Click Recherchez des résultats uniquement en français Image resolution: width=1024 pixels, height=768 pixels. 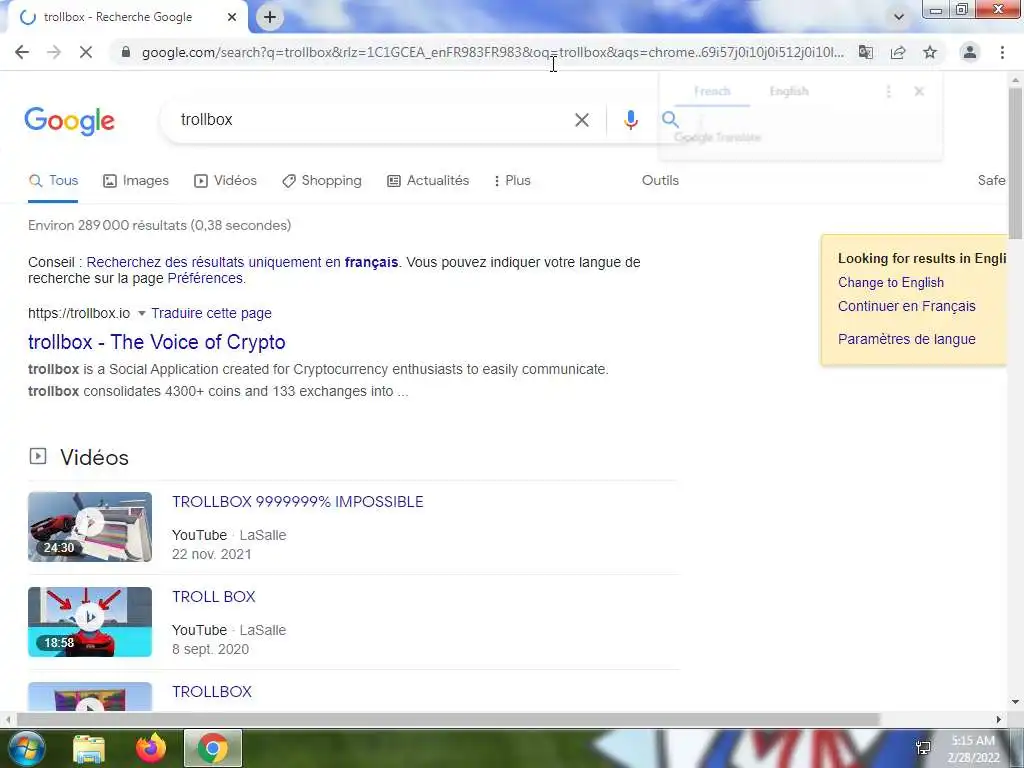click(242, 263)
